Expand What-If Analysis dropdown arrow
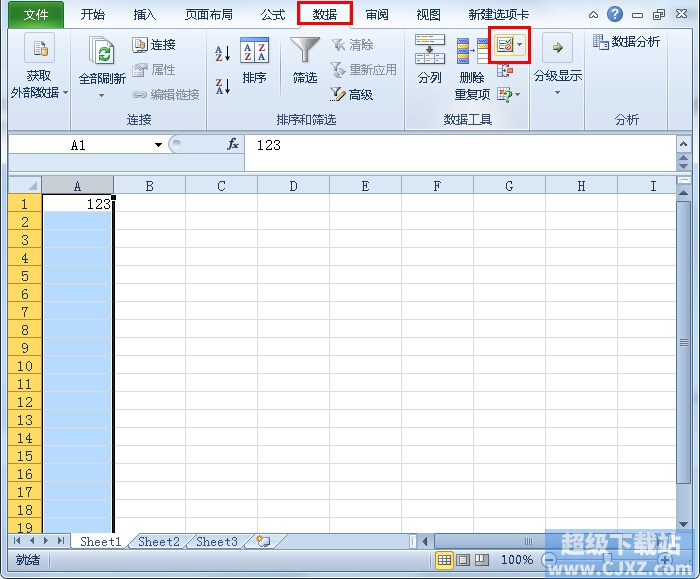The height and width of the screenshot is (579, 700). pyautogui.click(x=517, y=94)
